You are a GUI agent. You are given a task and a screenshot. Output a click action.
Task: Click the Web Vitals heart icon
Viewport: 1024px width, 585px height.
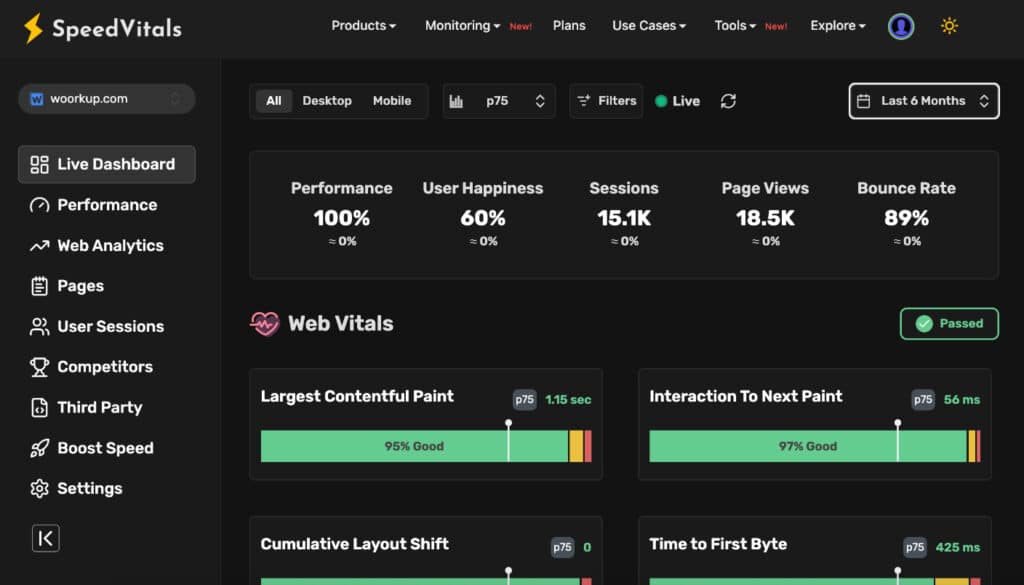(x=264, y=323)
